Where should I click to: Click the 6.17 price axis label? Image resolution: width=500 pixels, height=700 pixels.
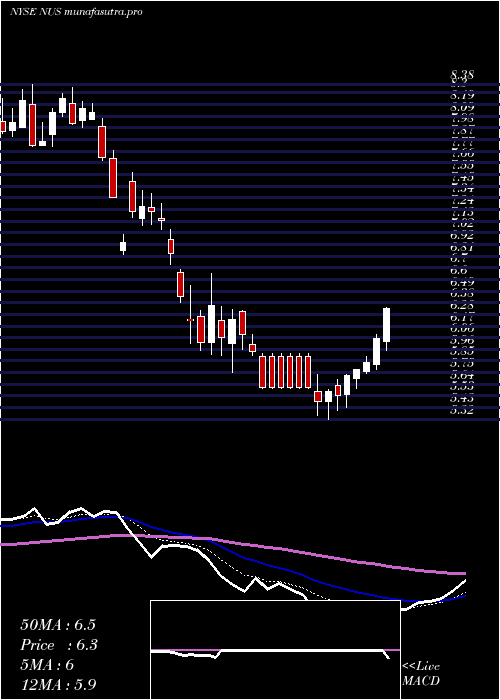point(462,318)
